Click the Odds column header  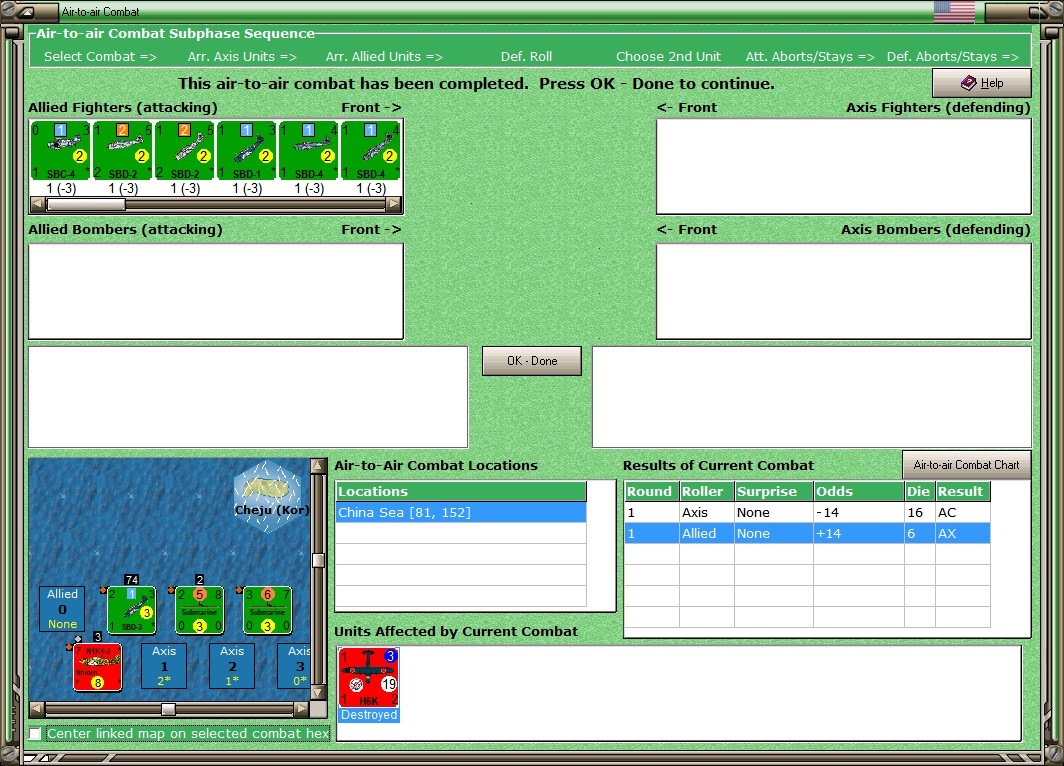click(858, 491)
